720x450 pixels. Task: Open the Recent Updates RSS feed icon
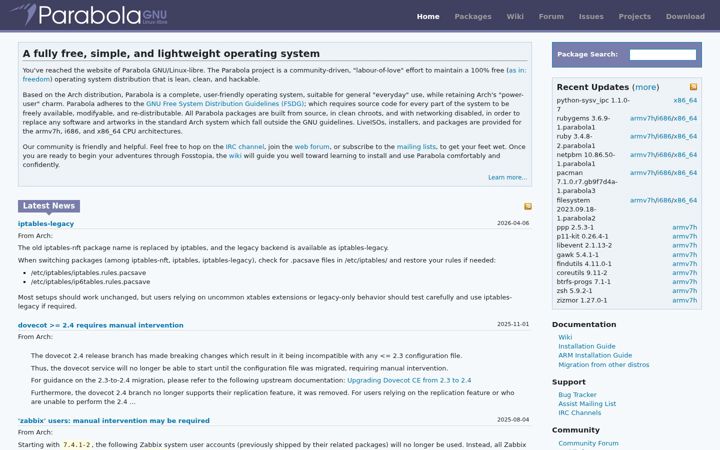(693, 87)
